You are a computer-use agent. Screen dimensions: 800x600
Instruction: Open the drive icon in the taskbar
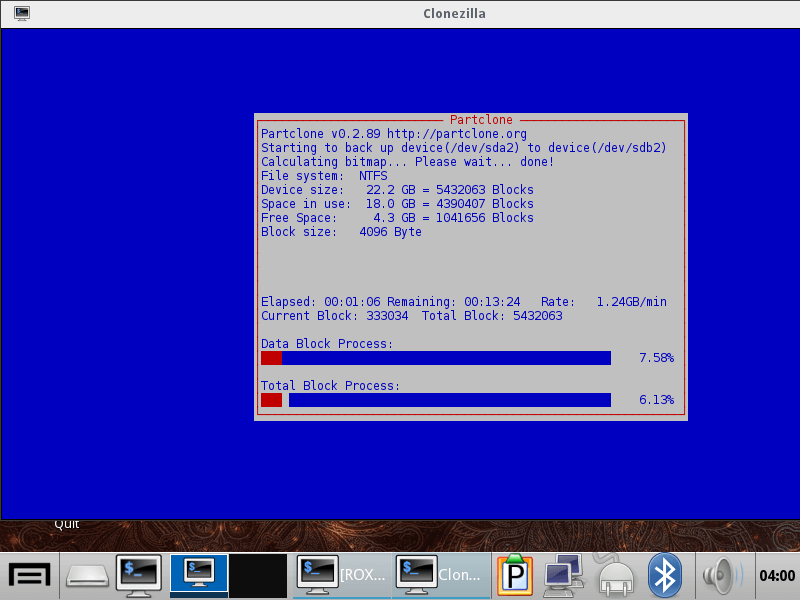click(87, 576)
